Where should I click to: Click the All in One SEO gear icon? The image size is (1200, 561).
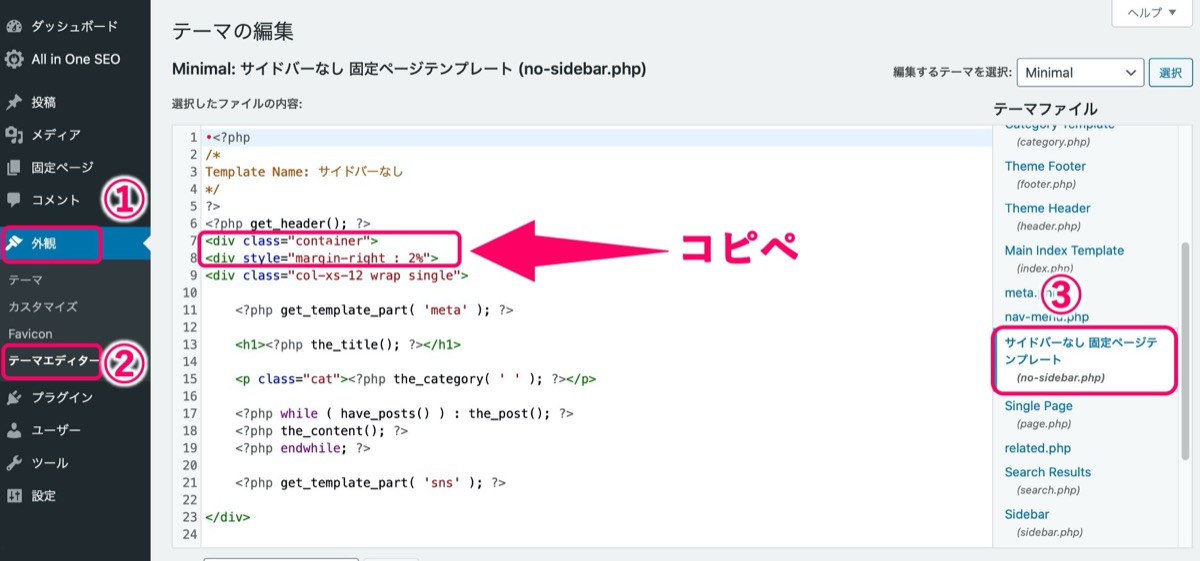pos(14,59)
